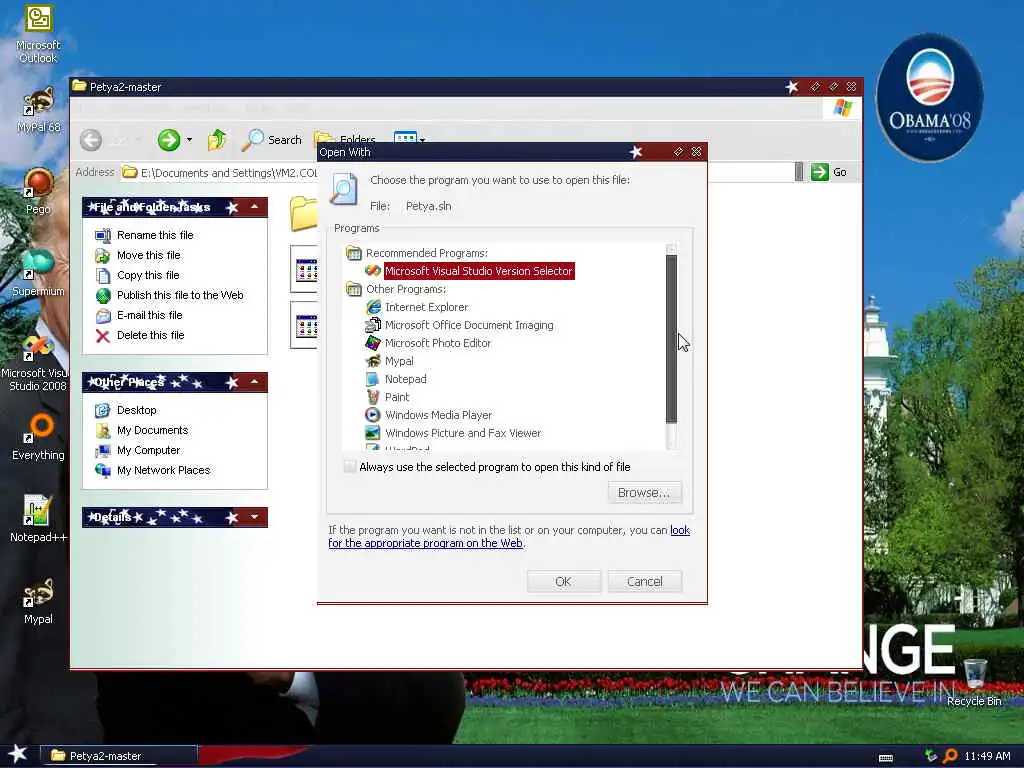Click programs list scrollbar thumb
The height and width of the screenshot is (768, 1024).
pyautogui.click(x=671, y=340)
